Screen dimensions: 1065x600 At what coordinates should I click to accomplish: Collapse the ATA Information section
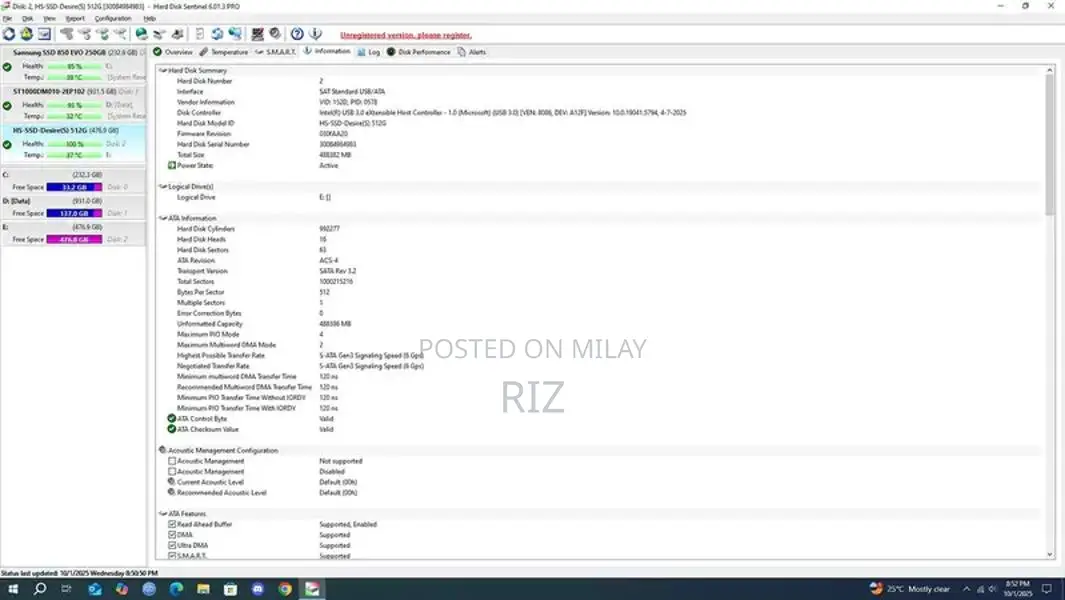pyautogui.click(x=163, y=218)
